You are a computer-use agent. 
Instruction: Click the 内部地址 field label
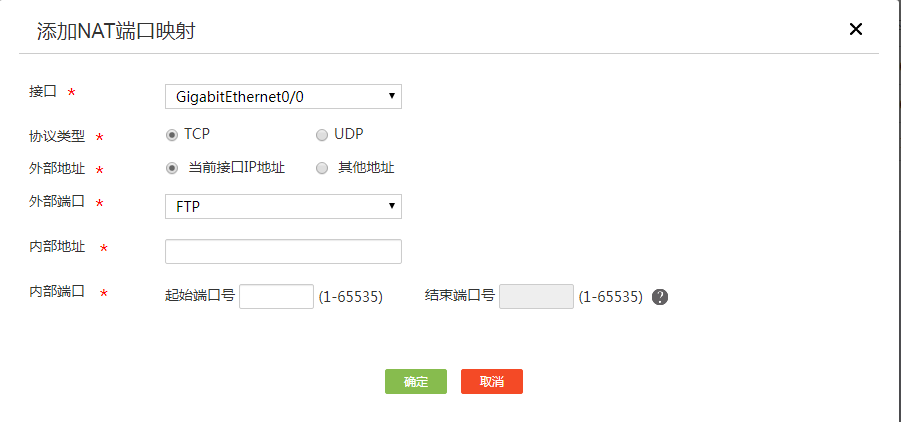57,246
